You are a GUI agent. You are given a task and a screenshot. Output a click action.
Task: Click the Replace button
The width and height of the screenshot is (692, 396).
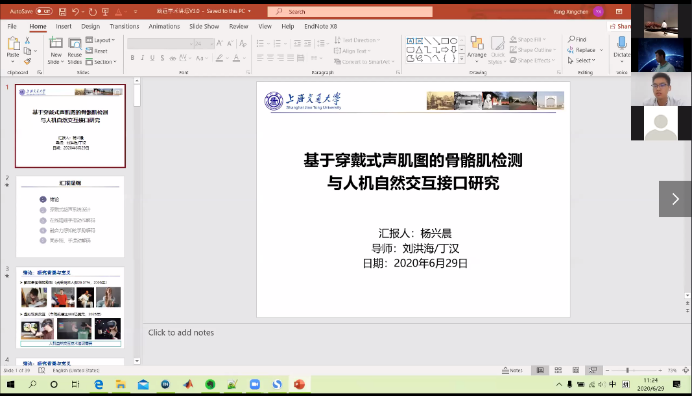585,50
